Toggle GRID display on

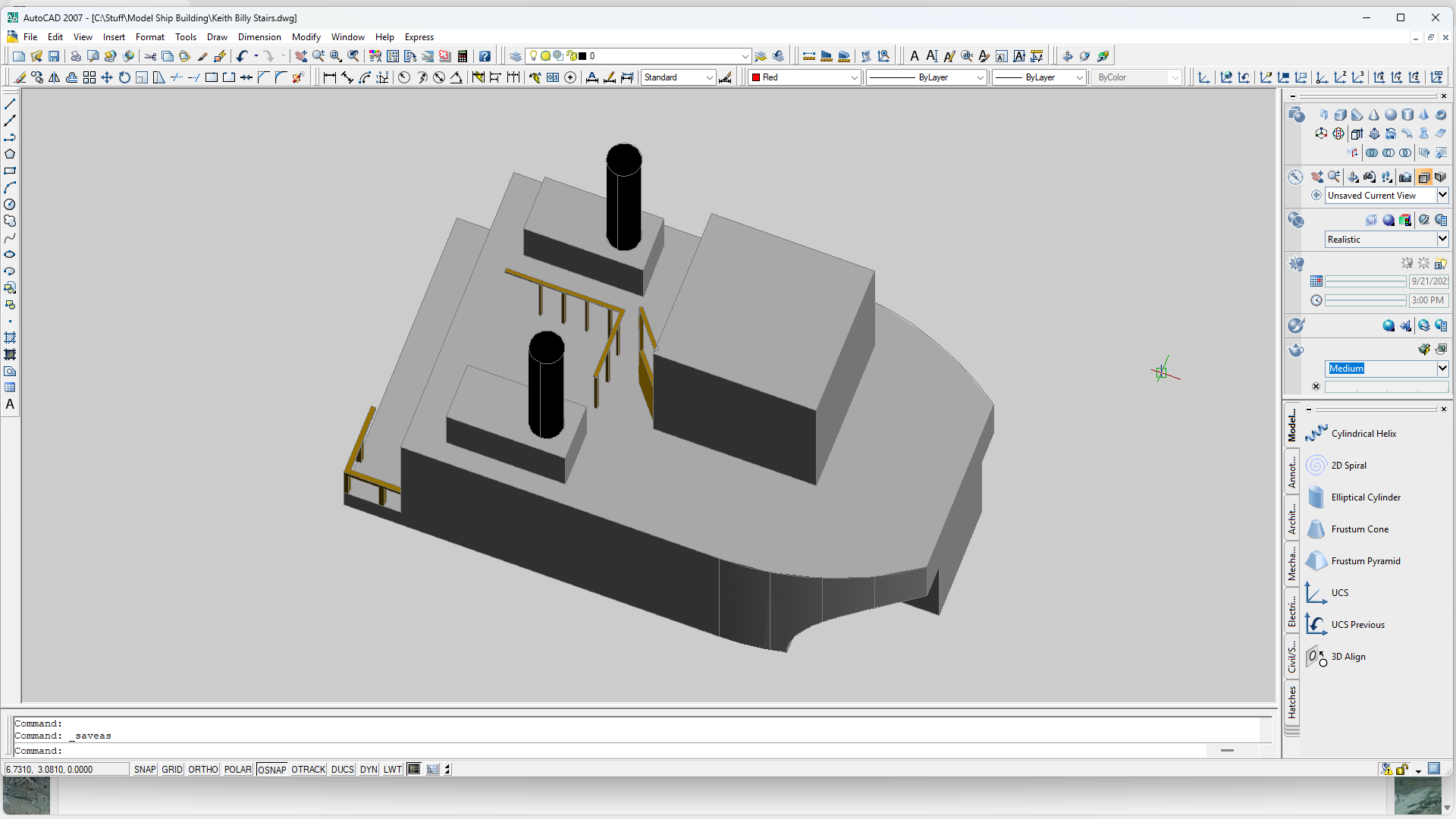(172, 770)
